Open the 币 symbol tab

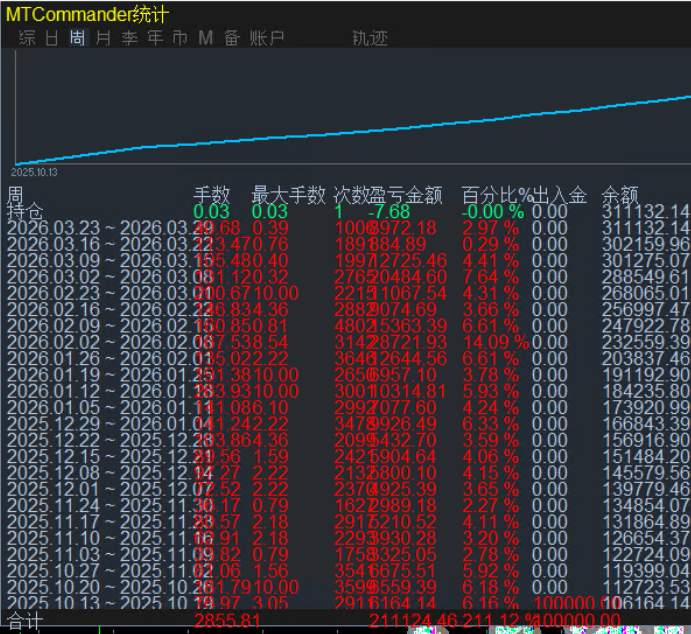180,38
